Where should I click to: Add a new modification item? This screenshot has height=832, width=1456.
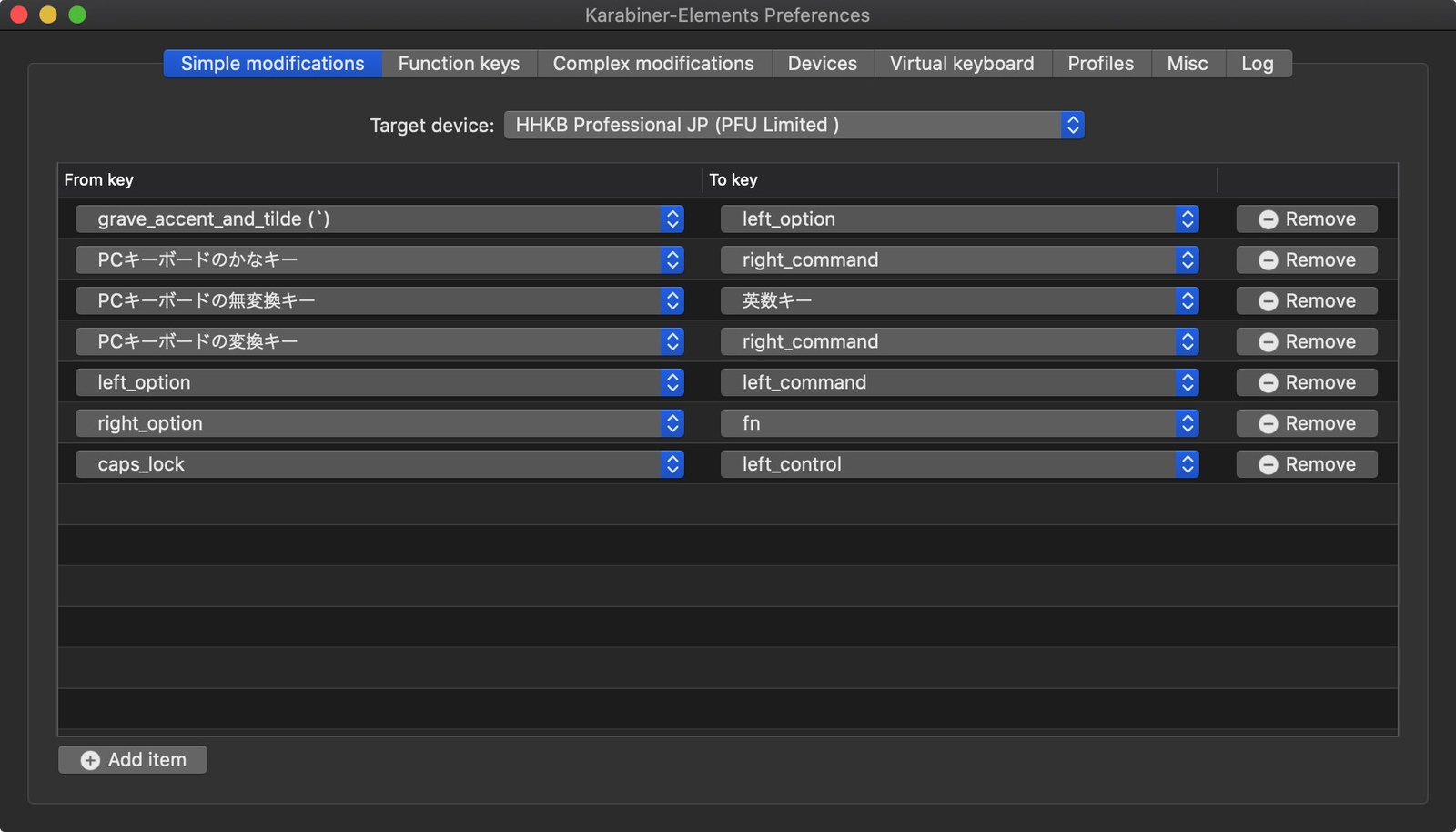(x=133, y=760)
